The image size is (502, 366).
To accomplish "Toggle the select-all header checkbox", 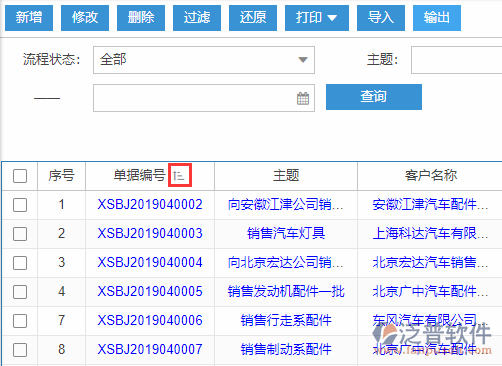I will (x=20, y=176).
